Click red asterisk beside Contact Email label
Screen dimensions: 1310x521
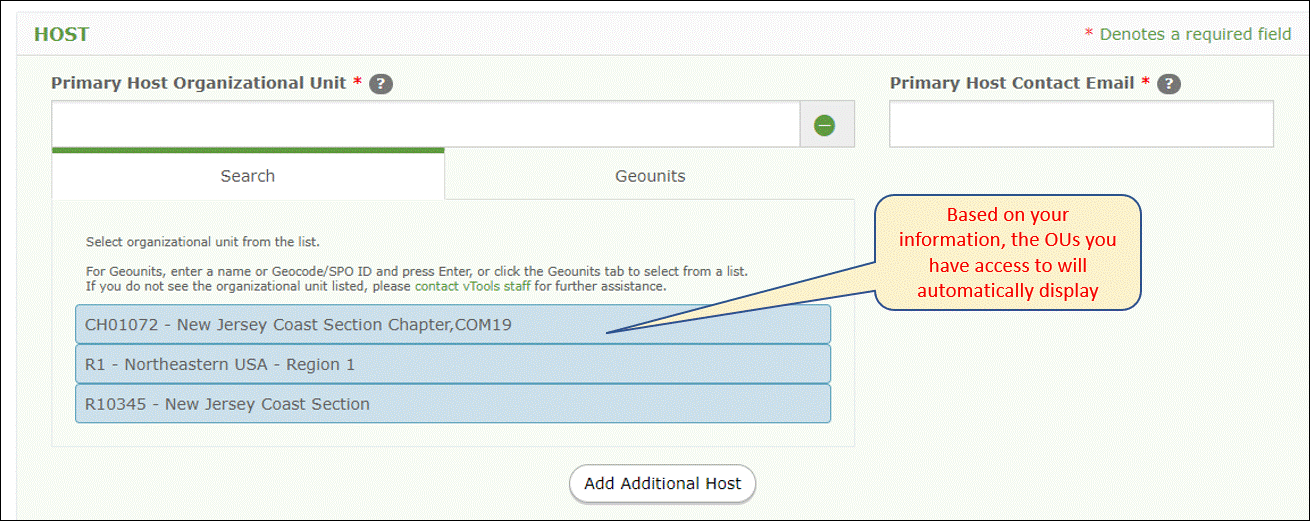tap(1146, 82)
